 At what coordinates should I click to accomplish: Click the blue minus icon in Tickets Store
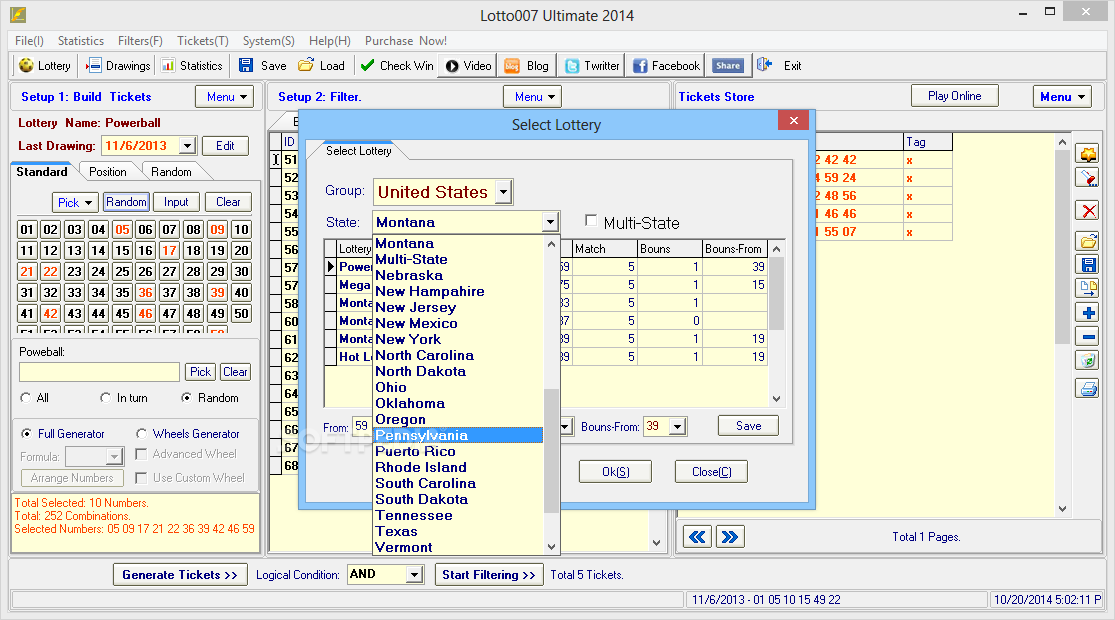(1088, 336)
